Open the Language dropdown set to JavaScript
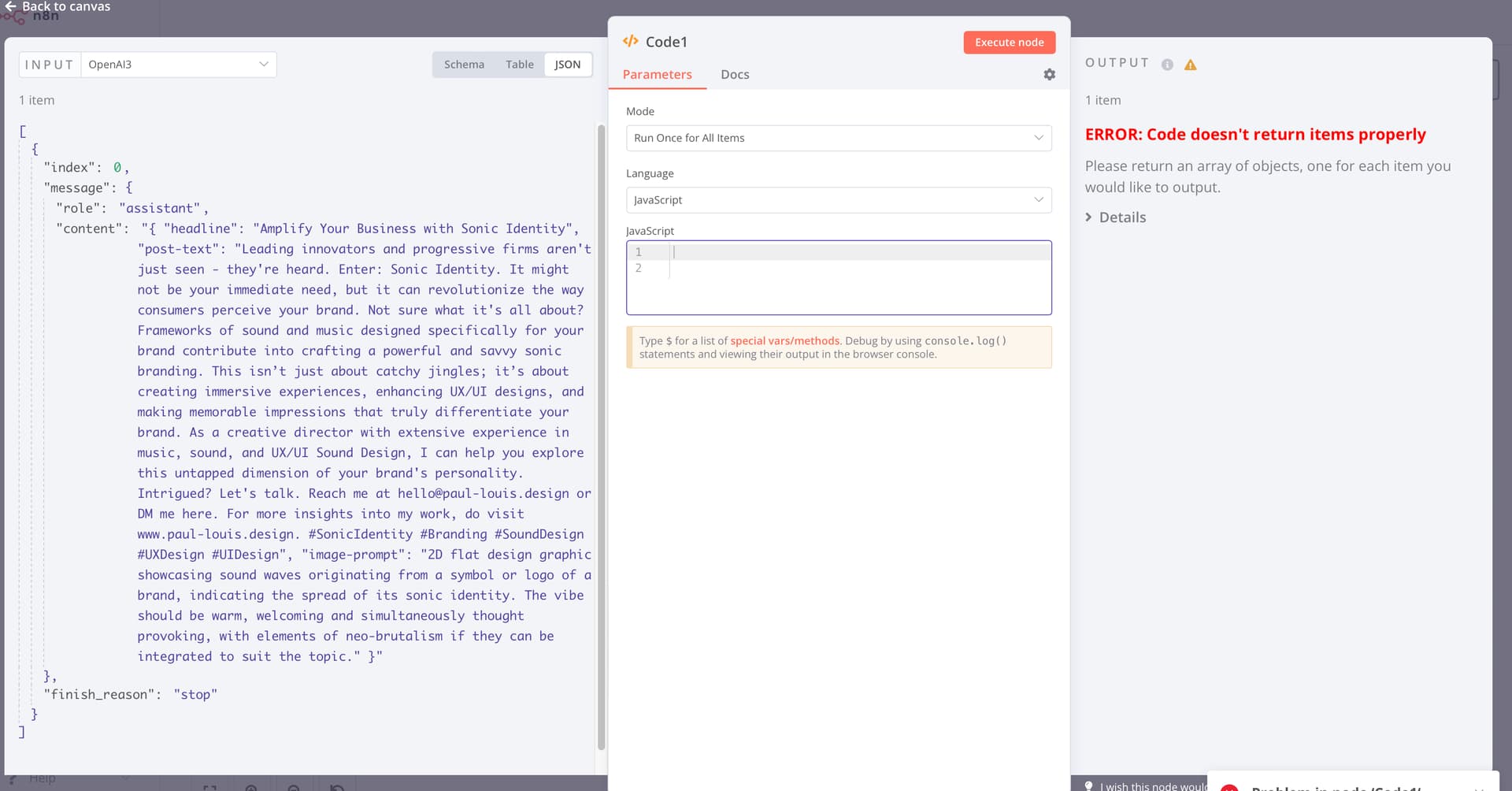 [839, 200]
